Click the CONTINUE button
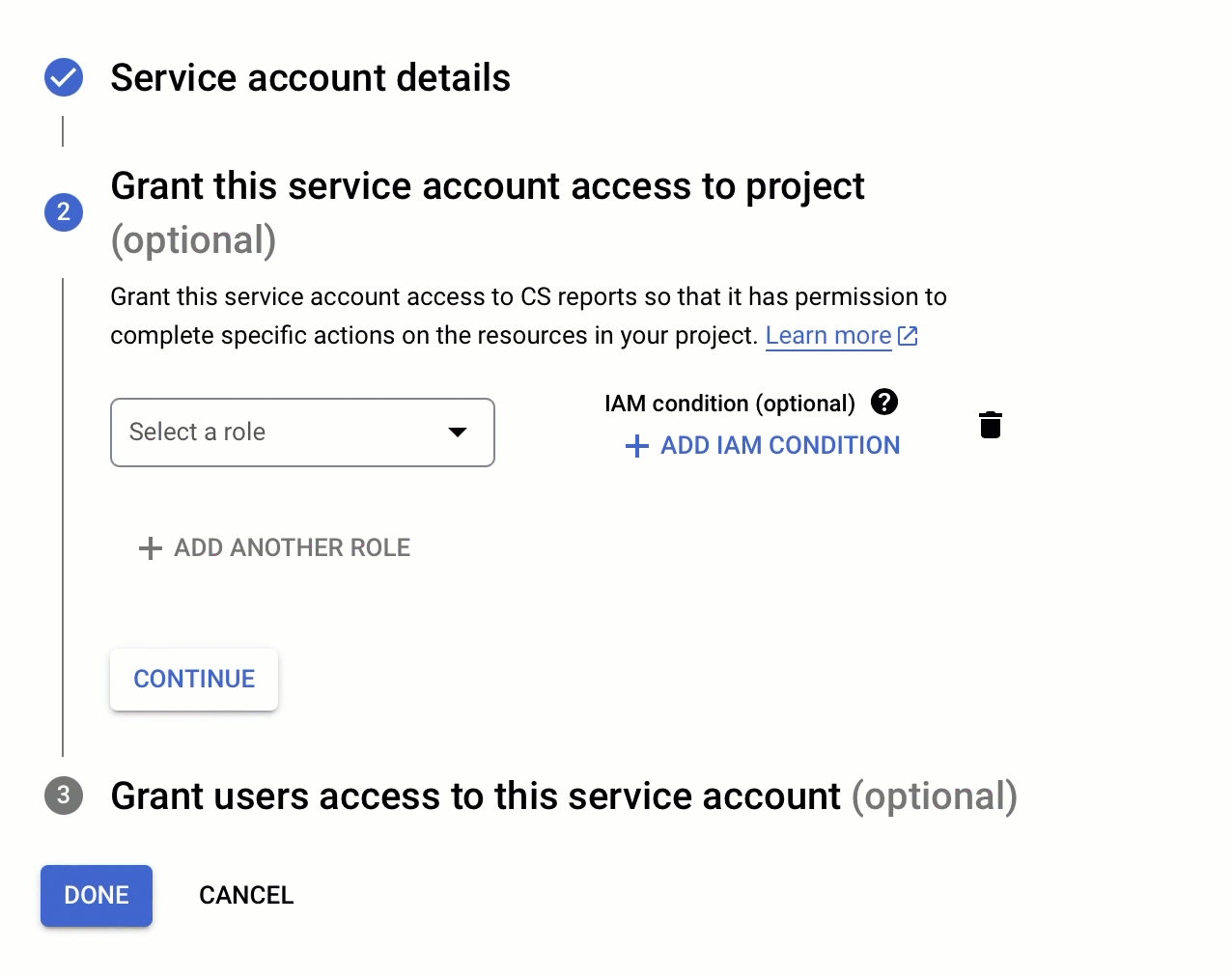 (193, 679)
